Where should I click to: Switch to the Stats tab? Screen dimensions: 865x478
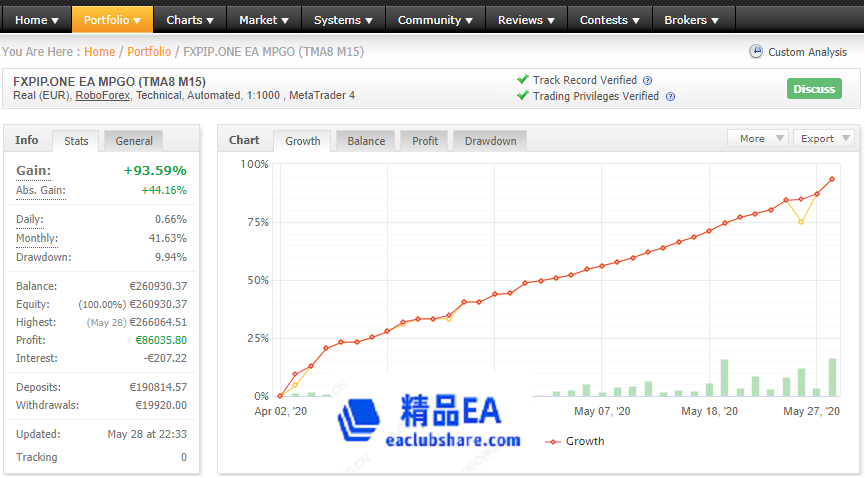[76, 141]
